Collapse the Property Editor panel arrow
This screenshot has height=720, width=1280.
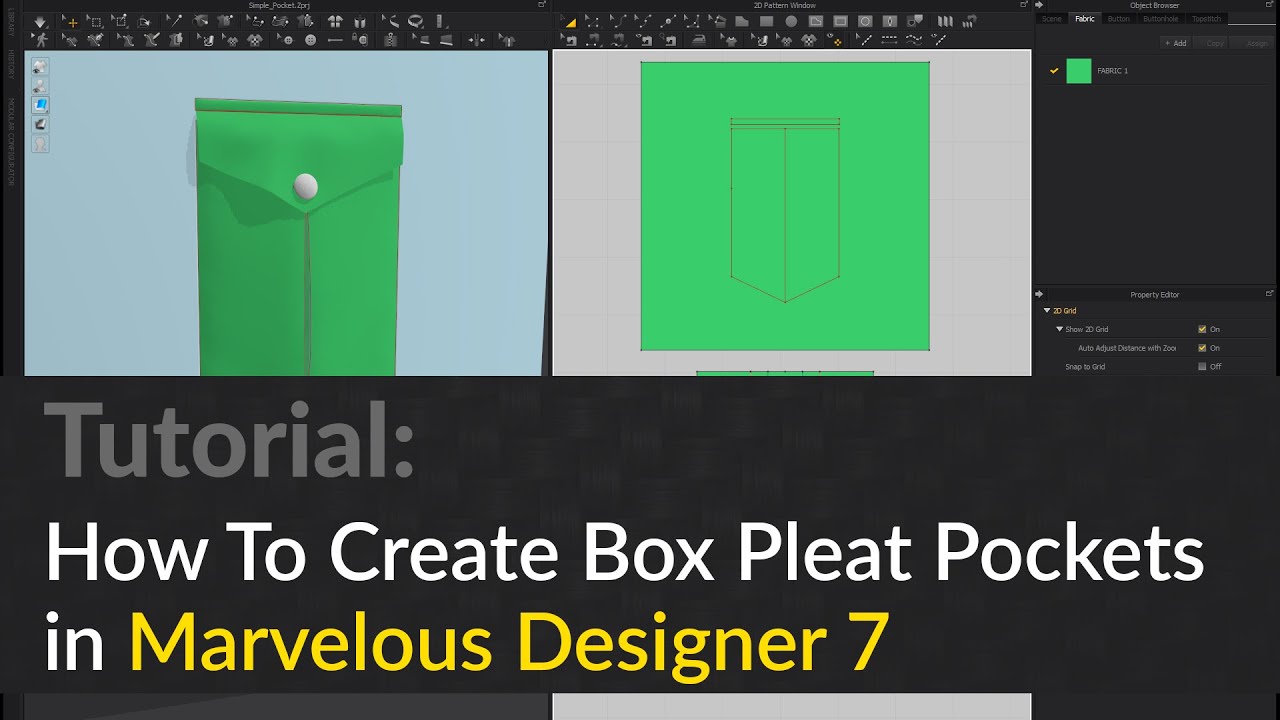tap(1041, 295)
